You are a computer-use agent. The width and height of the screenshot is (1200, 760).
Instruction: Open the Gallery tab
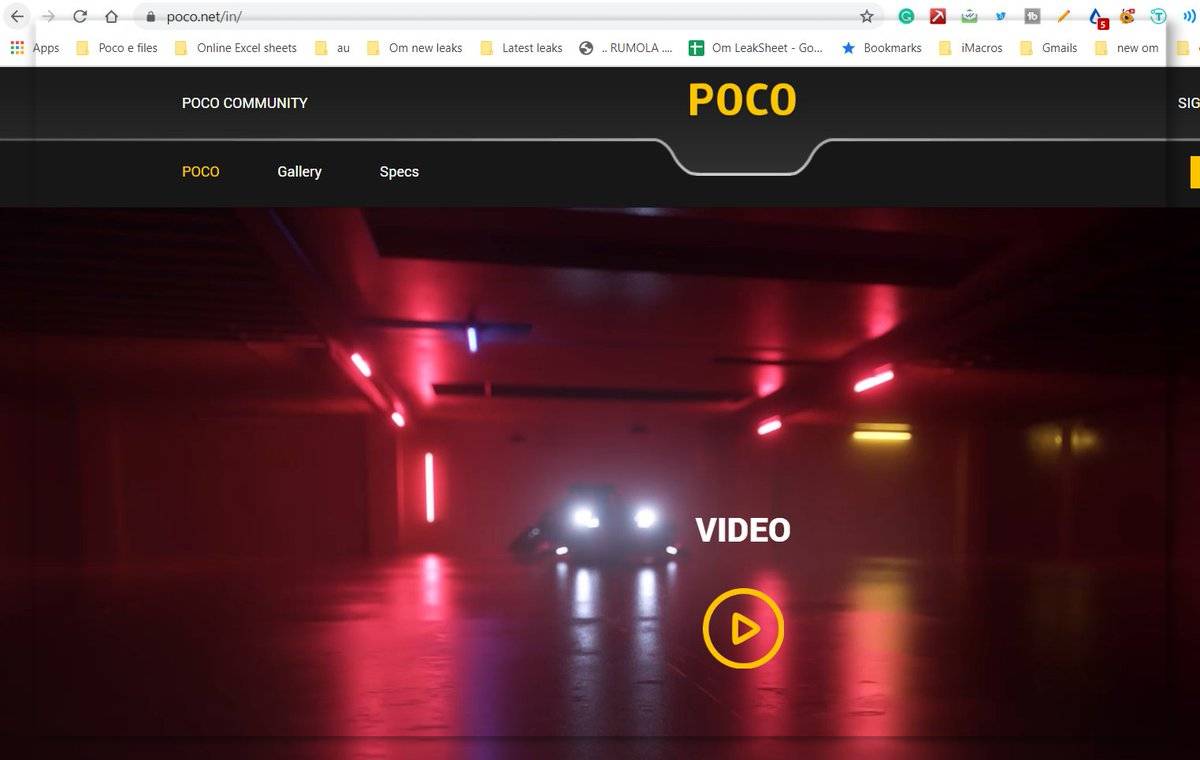coord(299,171)
